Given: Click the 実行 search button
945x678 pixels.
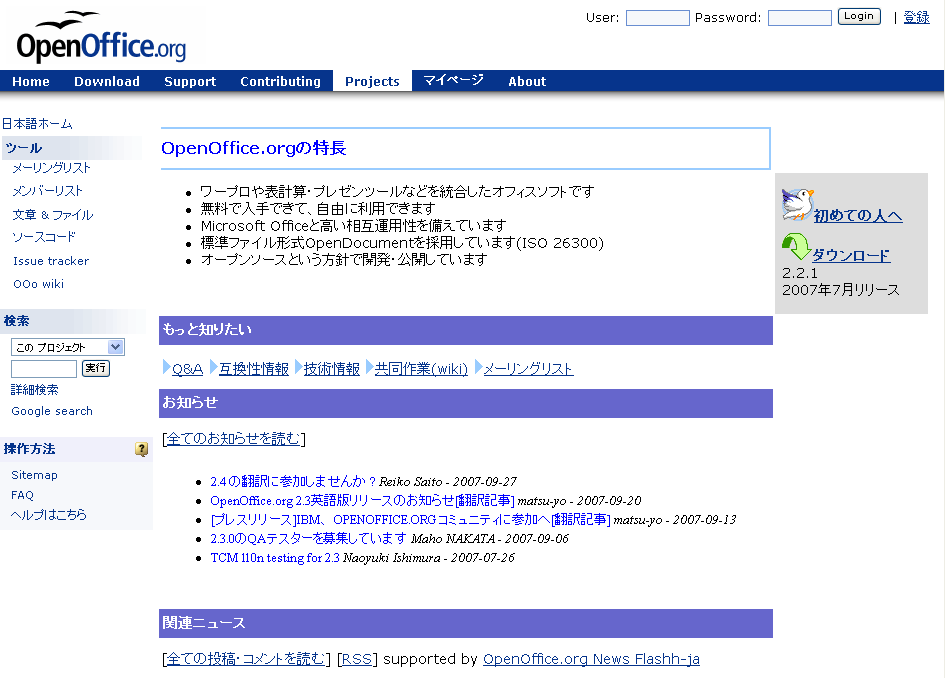Looking at the screenshot, I should point(95,368).
